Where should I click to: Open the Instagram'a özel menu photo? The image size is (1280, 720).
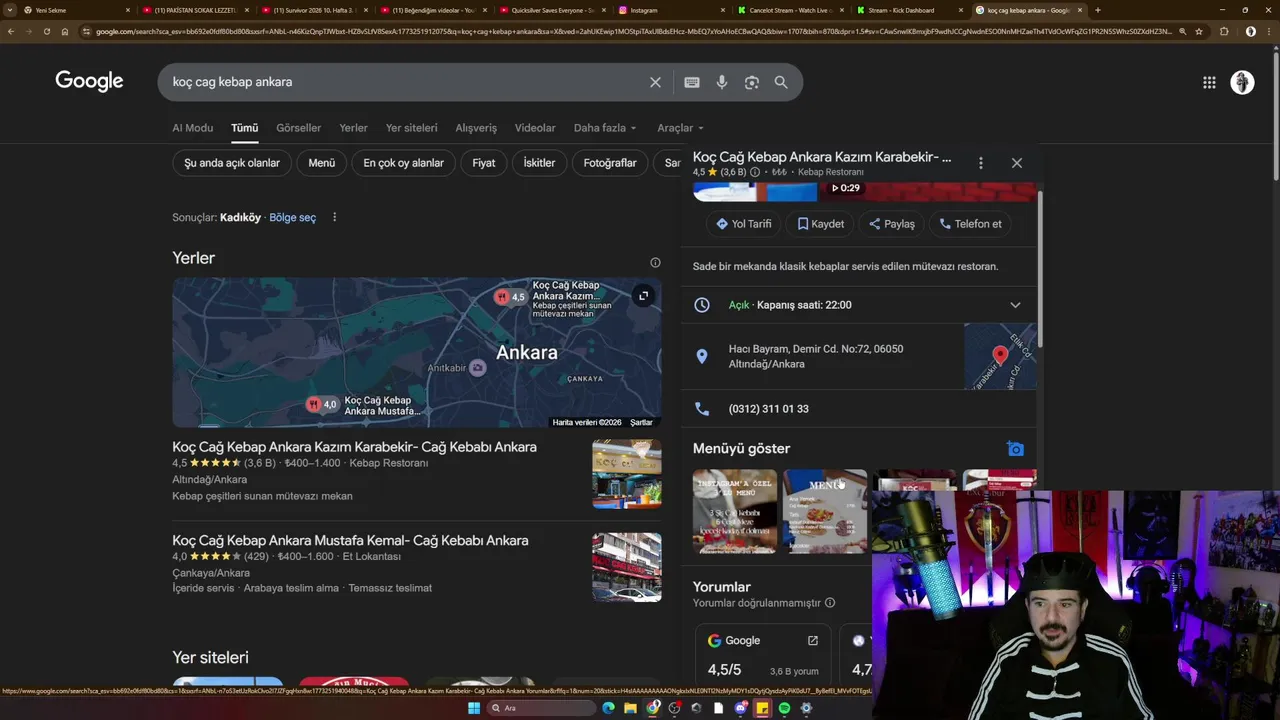(735, 511)
